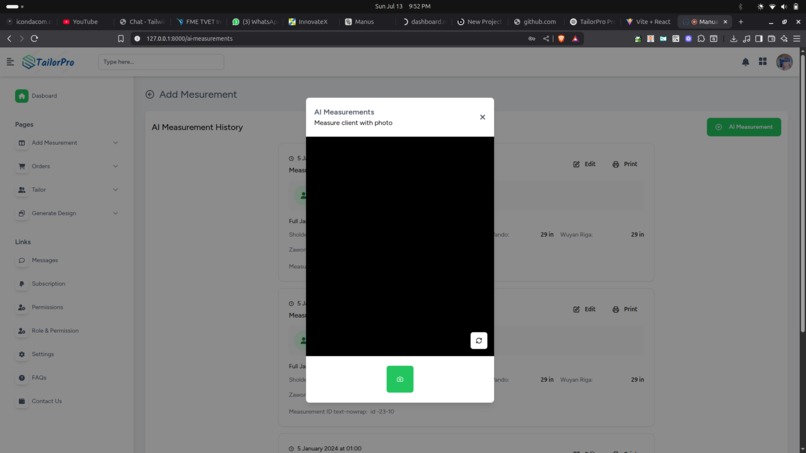Share page icon in address bar
Viewport: 806px width, 453px height.
pos(546,39)
